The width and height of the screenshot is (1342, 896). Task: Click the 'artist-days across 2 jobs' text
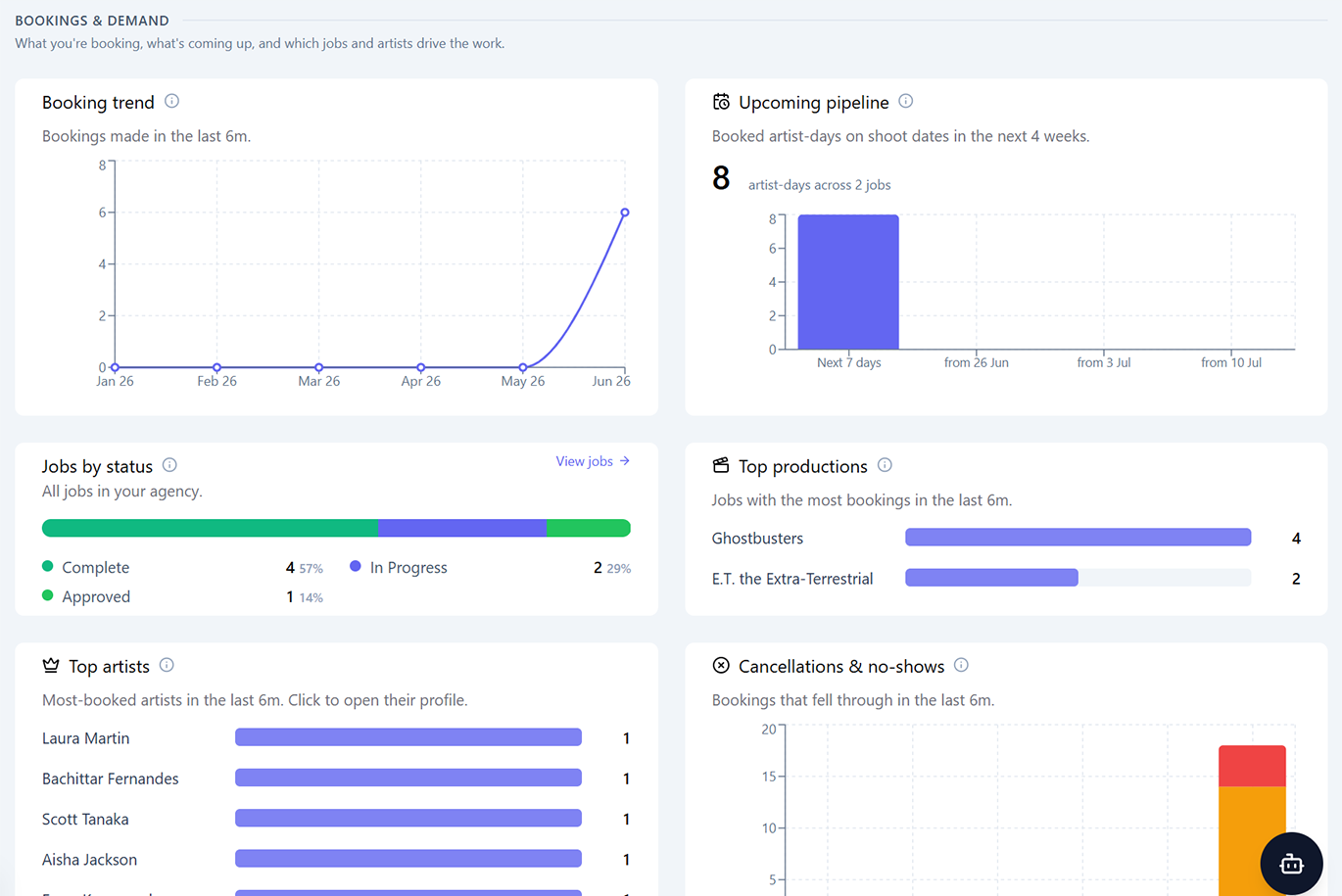pos(820,185)
